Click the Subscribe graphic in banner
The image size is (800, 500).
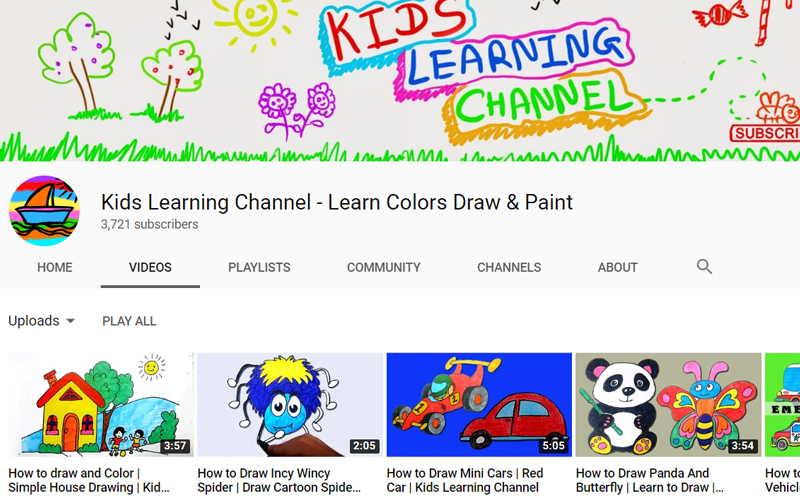click(766, 132)
